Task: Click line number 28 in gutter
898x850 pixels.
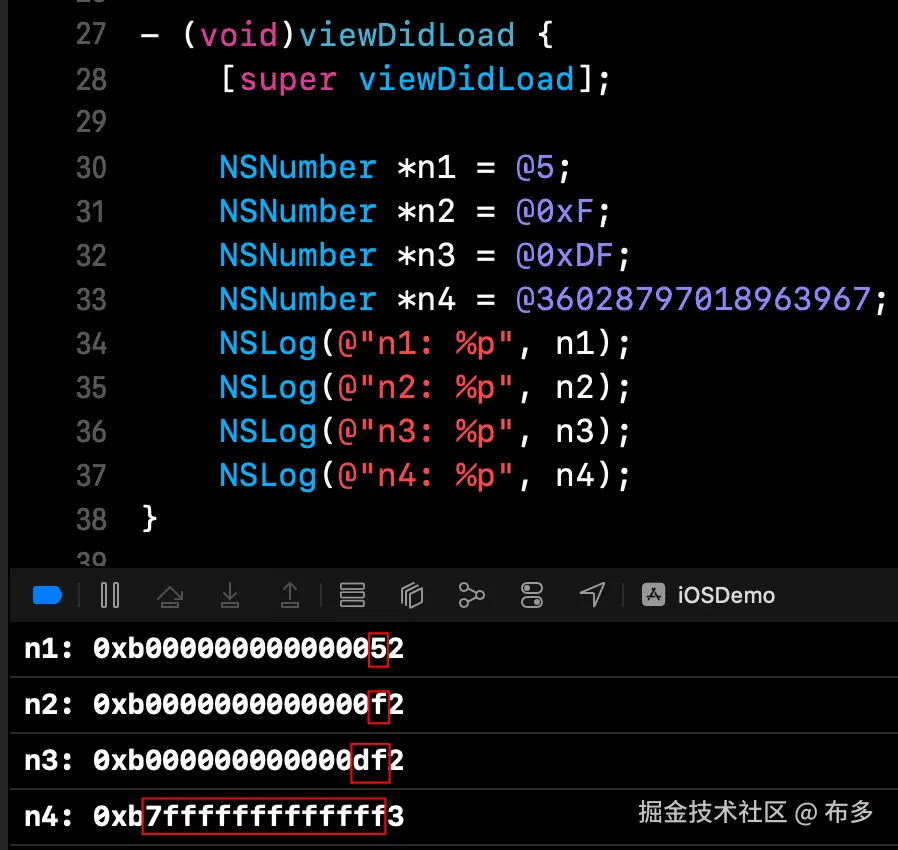Action: pos(91,79)
